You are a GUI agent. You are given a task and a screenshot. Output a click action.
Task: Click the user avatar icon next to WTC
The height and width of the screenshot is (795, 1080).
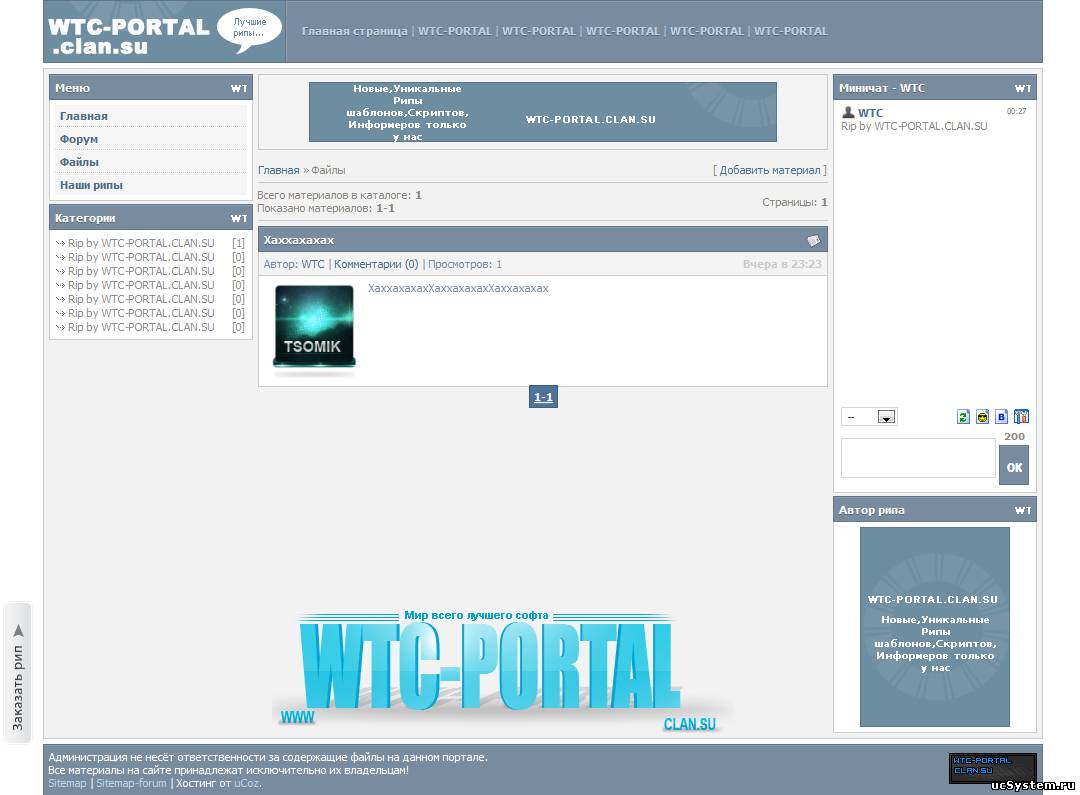(848, 113)
